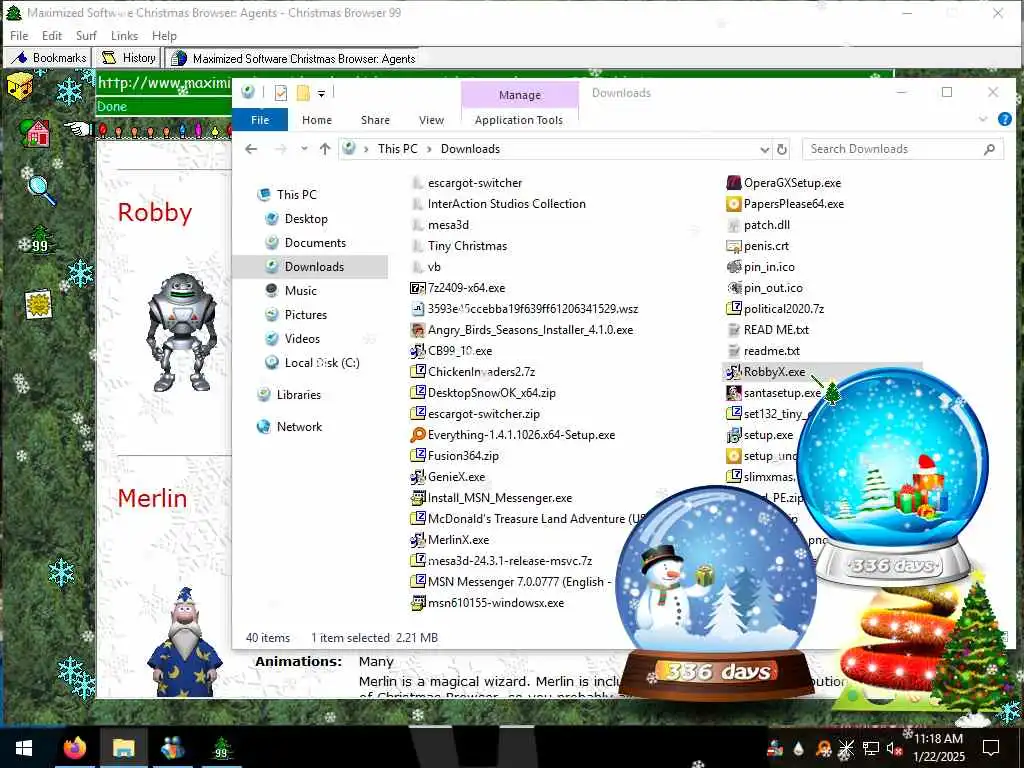The width and height of the screenshot is (1024, 768).
Task: Click the network tray icon
Action: 870,748
